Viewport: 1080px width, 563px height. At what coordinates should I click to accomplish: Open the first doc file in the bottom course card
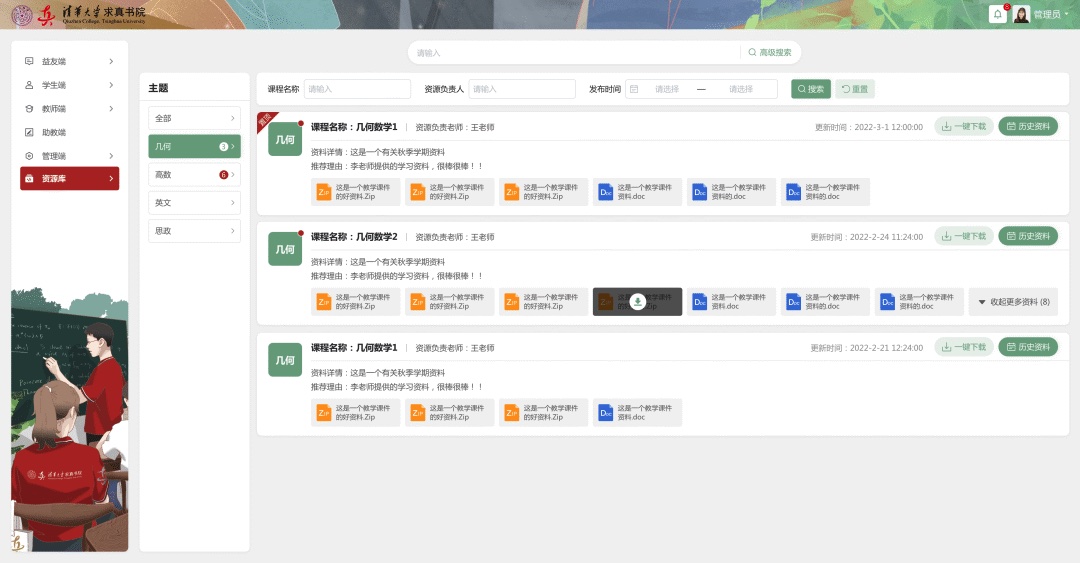(637, 412)
